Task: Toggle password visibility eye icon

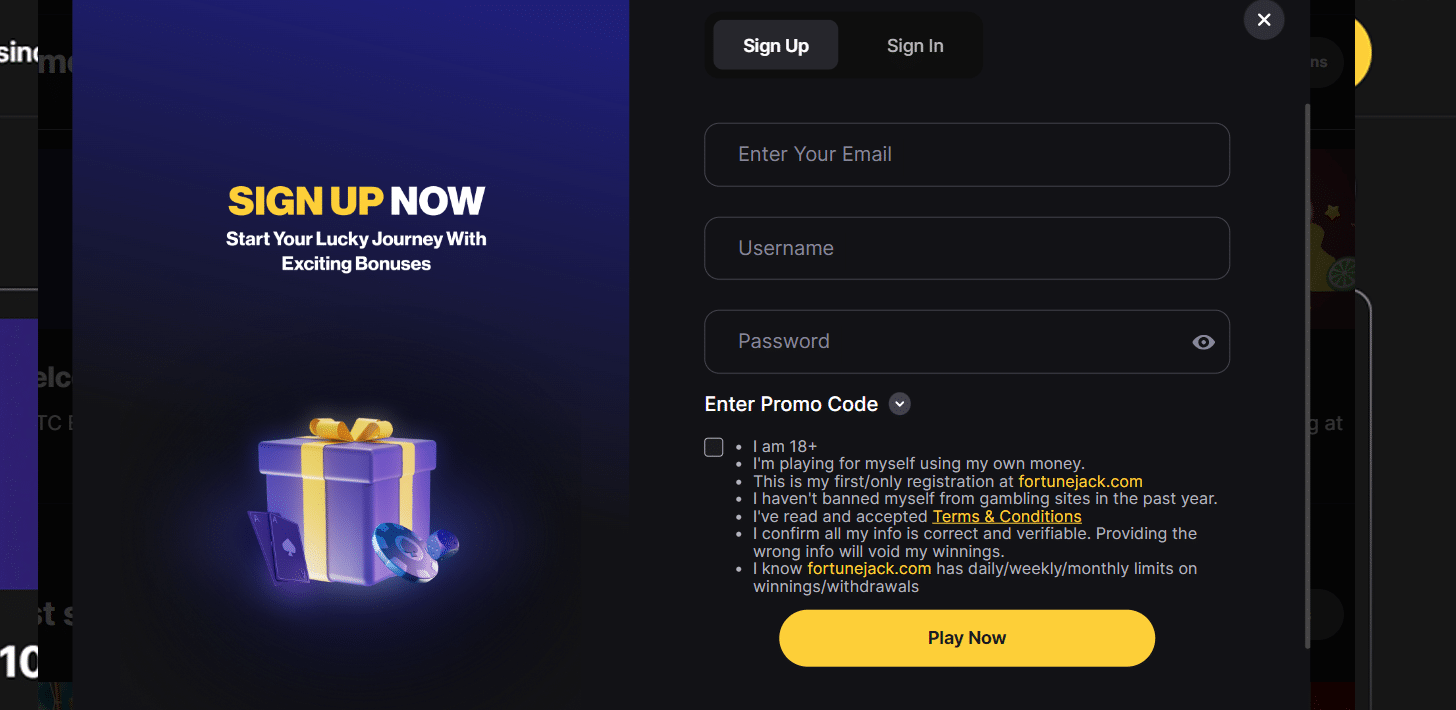Action: pos(1203,342)
